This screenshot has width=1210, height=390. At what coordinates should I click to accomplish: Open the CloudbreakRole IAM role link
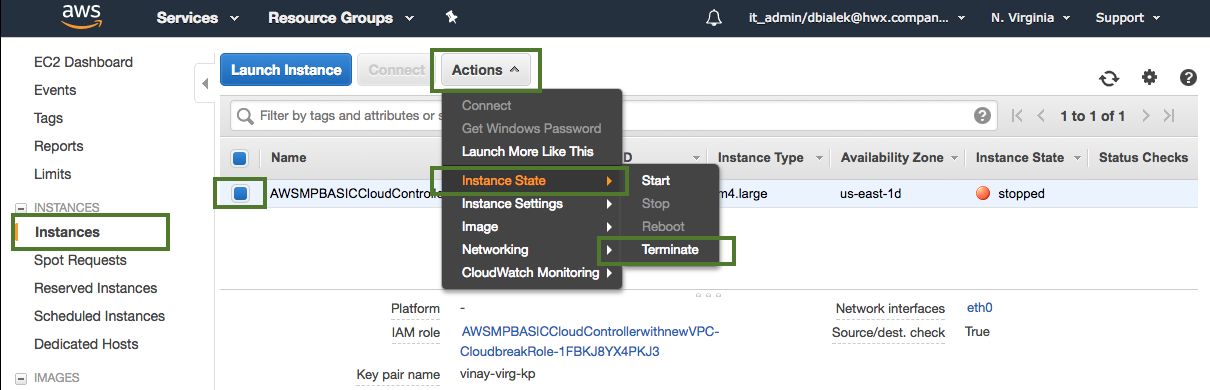[x=590, y=341]
